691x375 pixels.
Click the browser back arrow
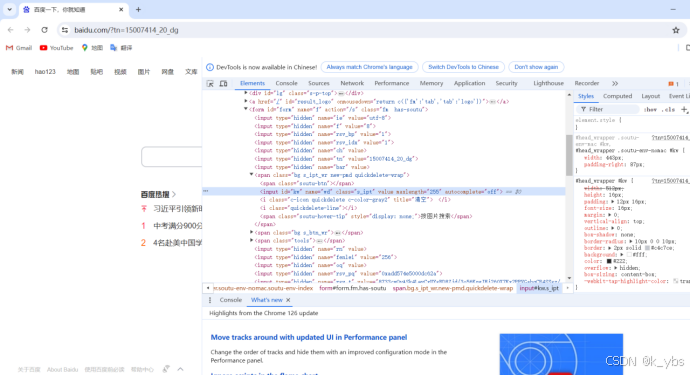coord(11,30)
